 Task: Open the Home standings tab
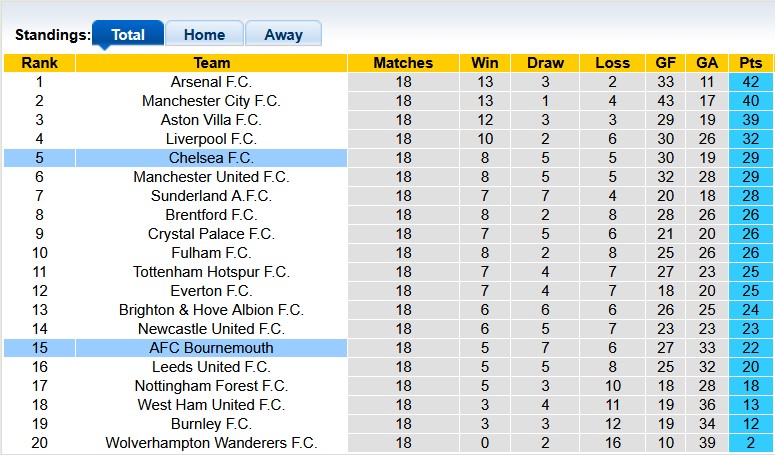click(x=204, y=34)
